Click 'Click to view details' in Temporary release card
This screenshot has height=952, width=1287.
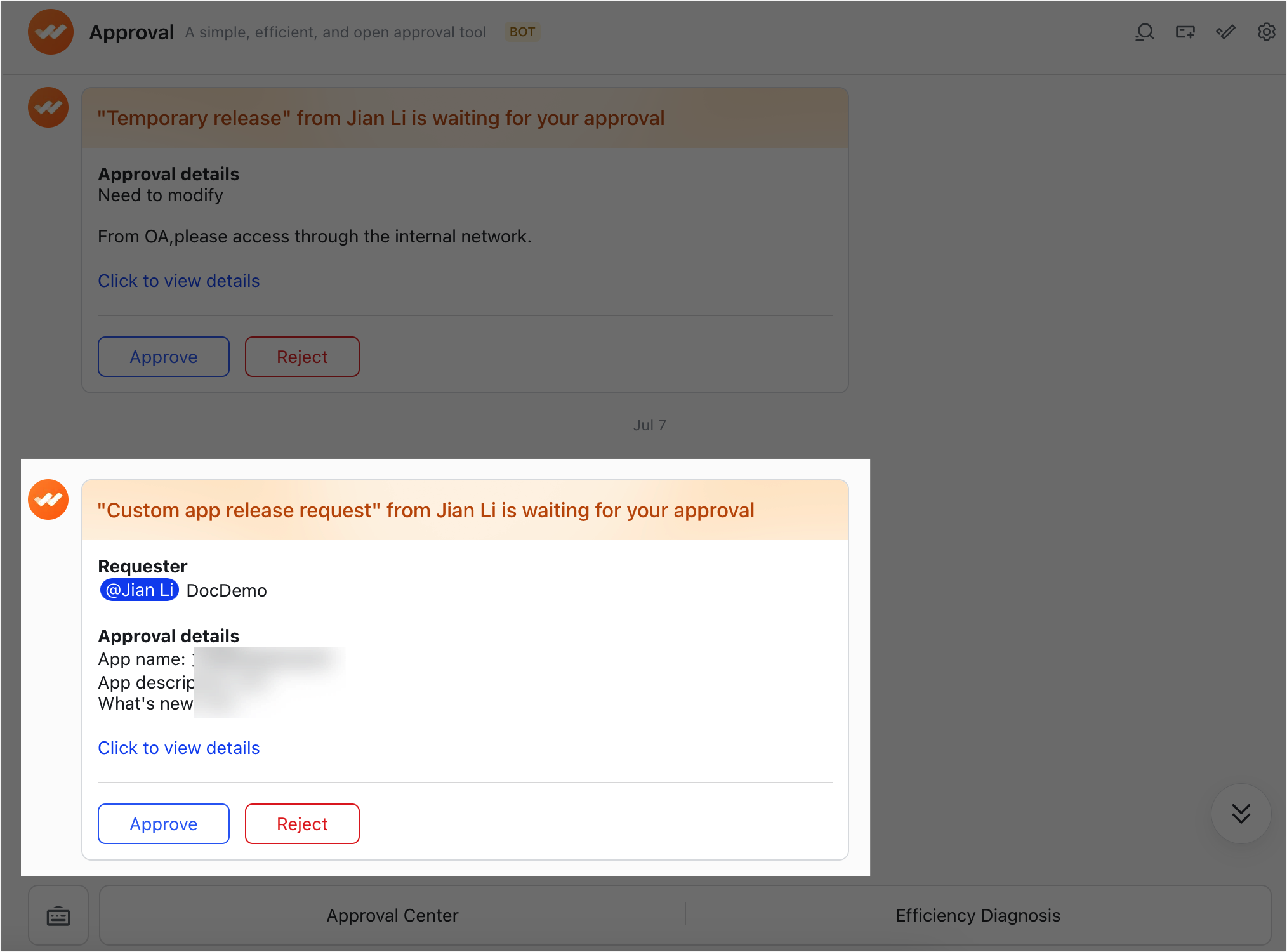click(179, 281)
